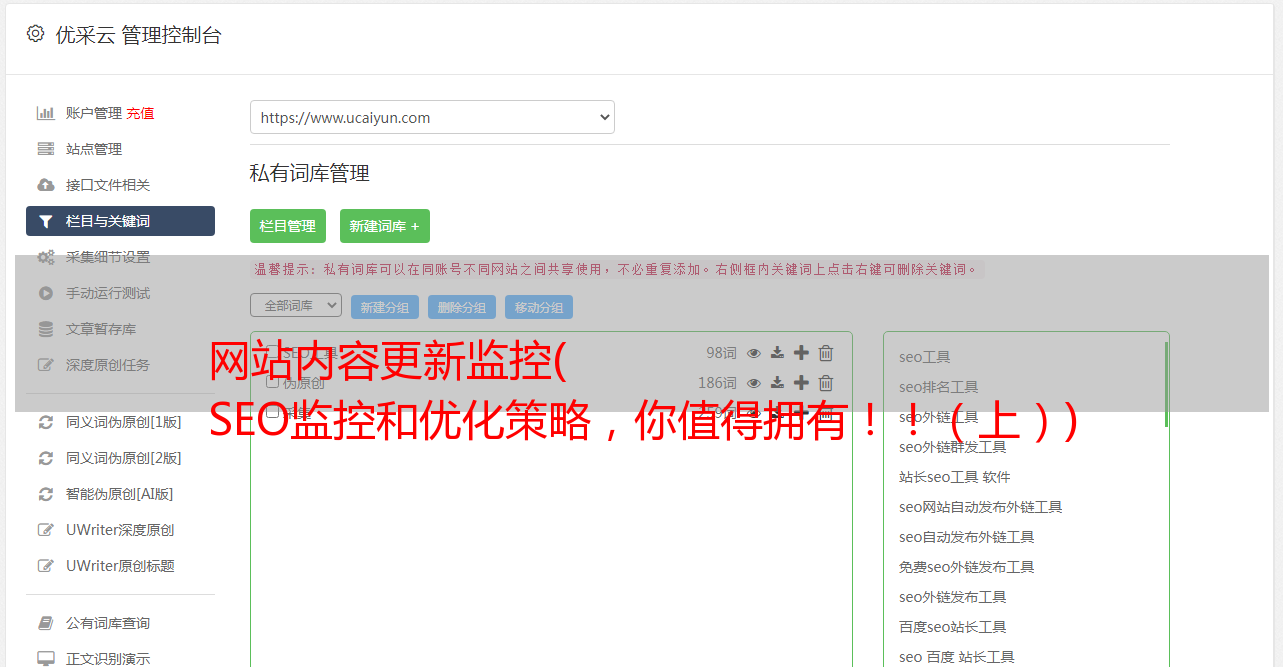Tick the checkbox on the 98词 row
This screenshot has height=667, width=1283.
[x=272, y=353]
